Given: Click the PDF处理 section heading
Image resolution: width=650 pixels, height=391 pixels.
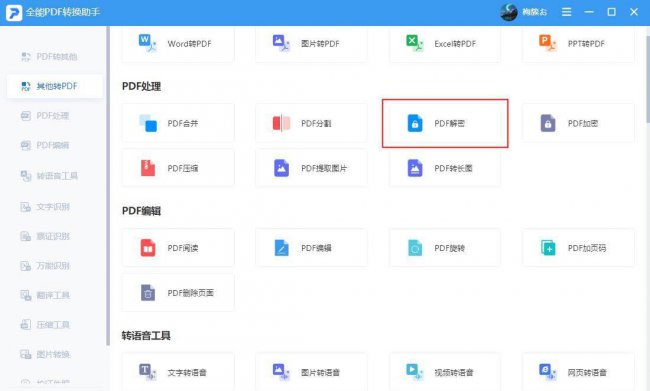Looking at the screenshot, I should tap(141, 86).
